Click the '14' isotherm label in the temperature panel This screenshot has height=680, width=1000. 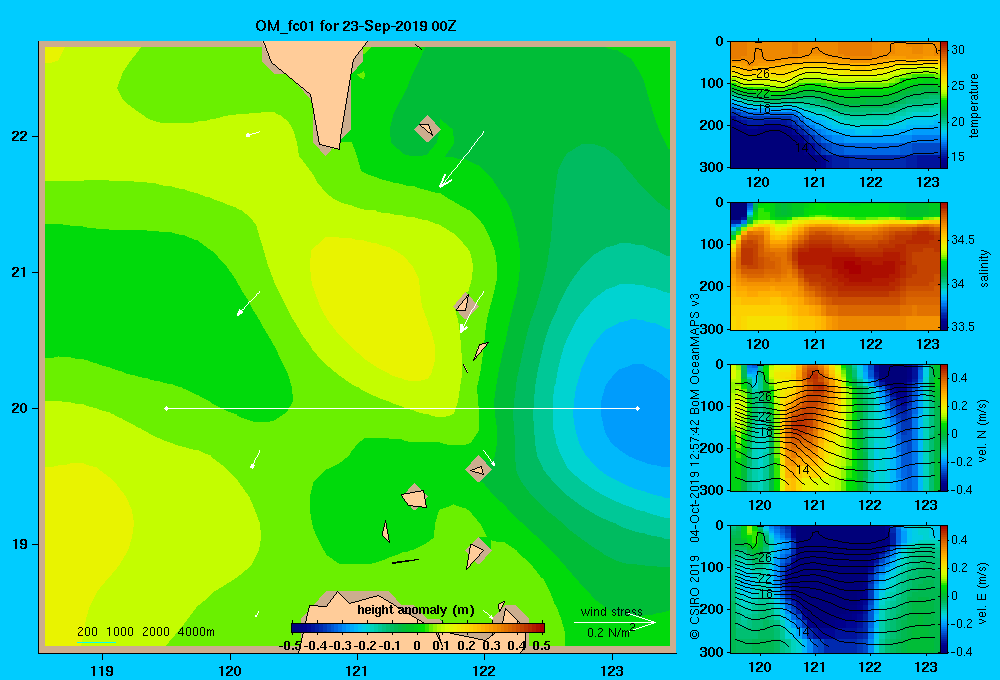[802, 147]
